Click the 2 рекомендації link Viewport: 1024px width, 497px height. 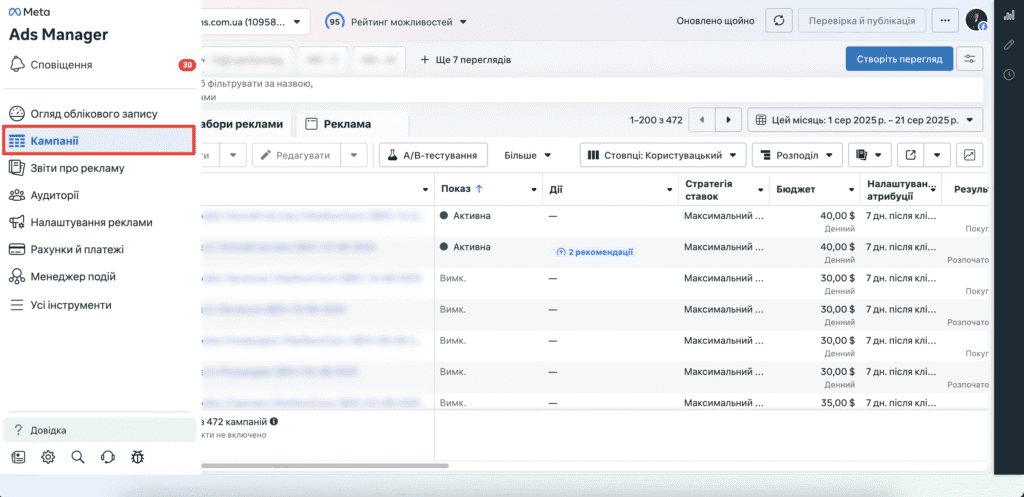[594, 251]
